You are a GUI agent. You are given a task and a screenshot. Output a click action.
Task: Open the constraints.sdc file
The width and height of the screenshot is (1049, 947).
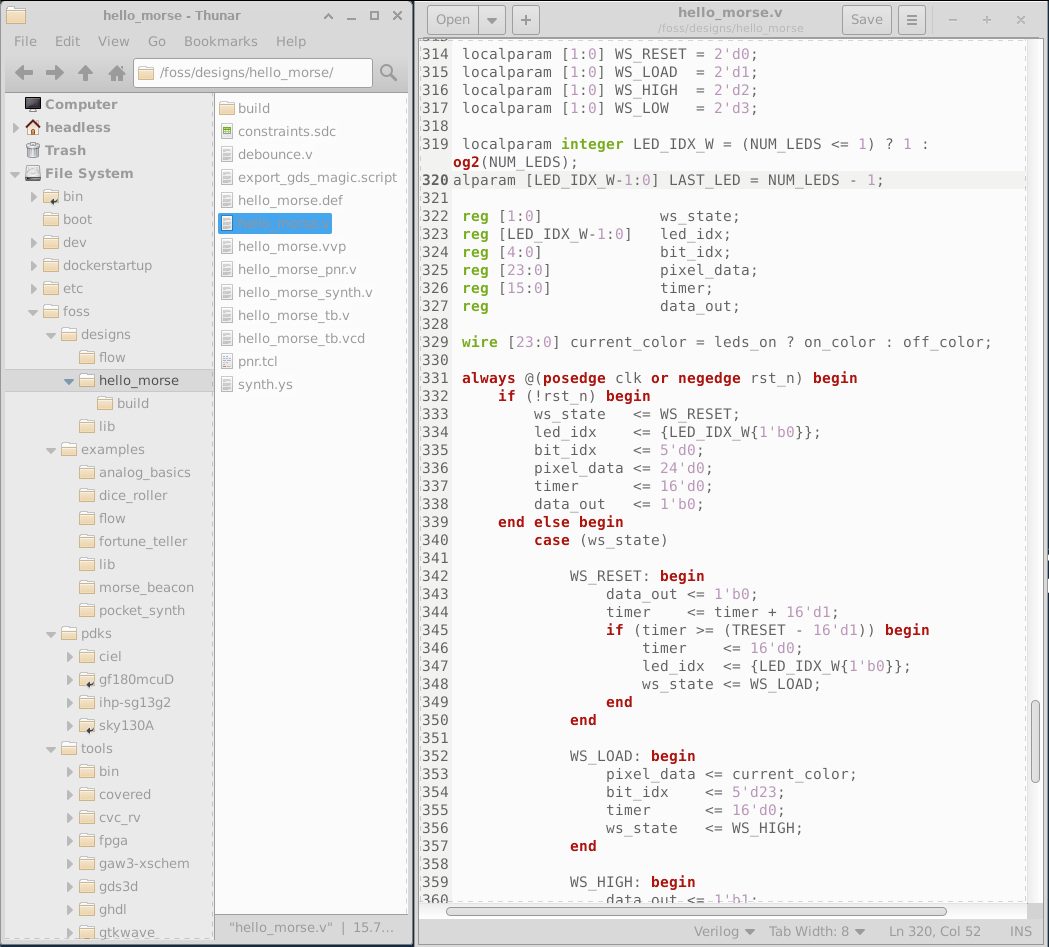pyautogui.click(x=286, y=131)
